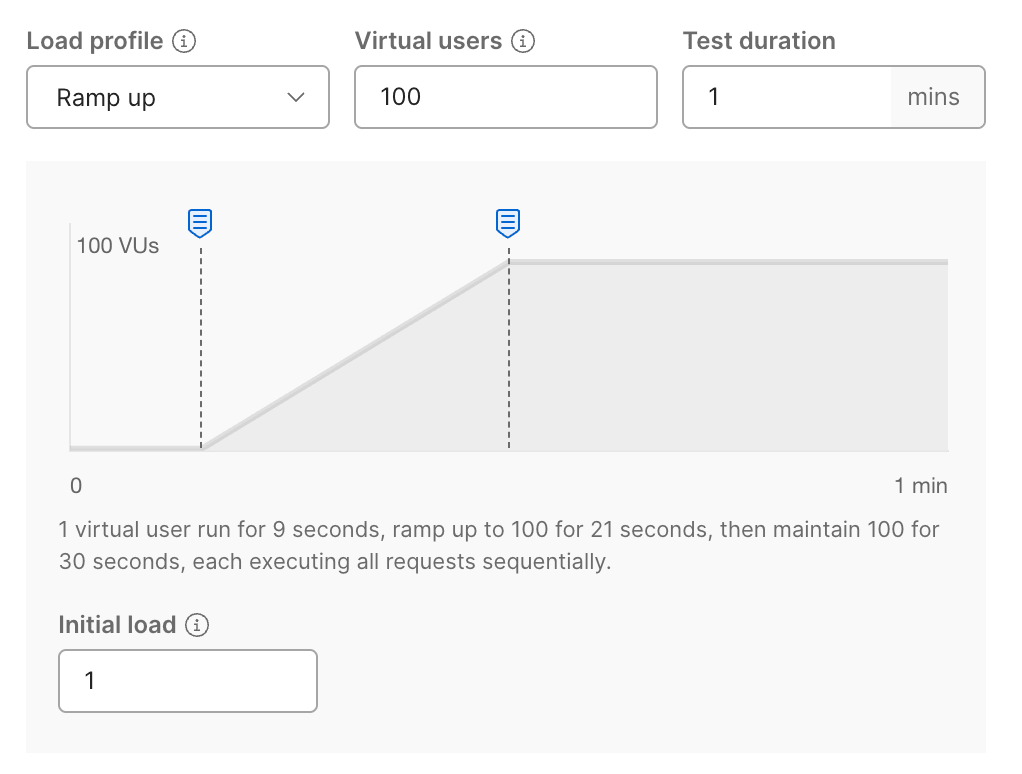Click the 0 axis start label
Screen dimensions: 1022x774
click(76, 485)
